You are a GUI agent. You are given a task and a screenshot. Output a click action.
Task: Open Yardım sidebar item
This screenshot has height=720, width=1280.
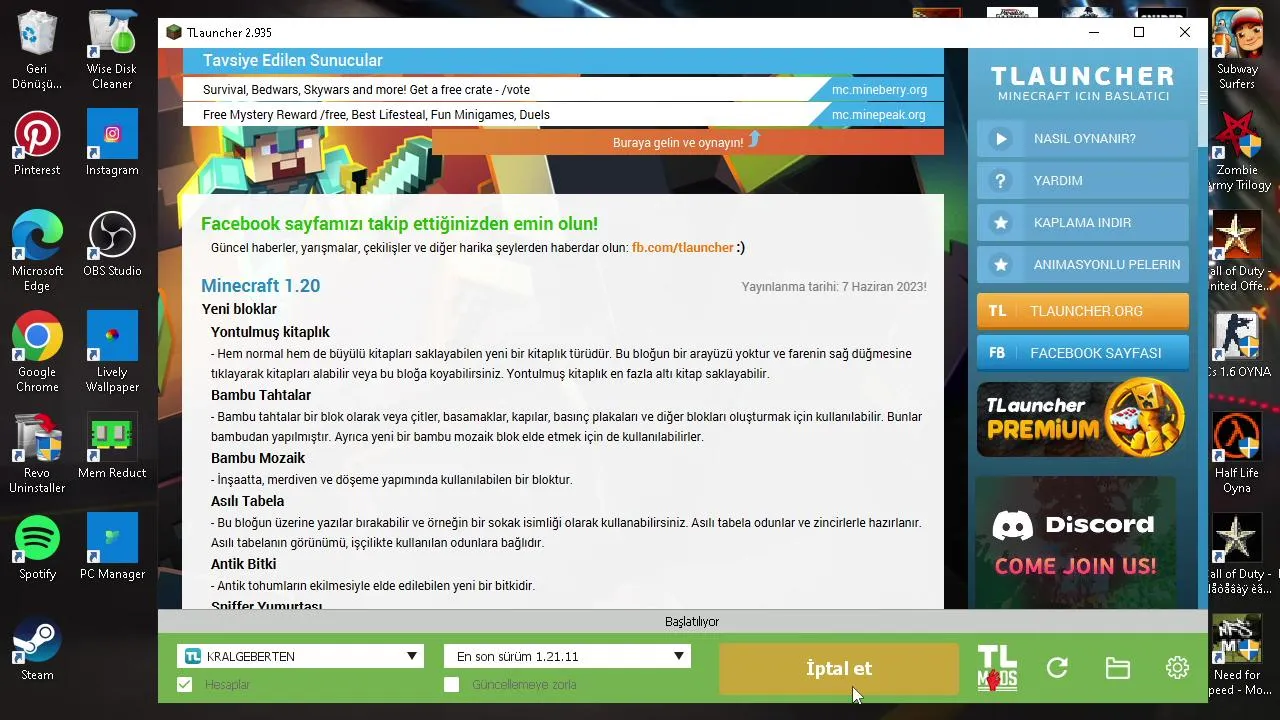point(1083,181)
